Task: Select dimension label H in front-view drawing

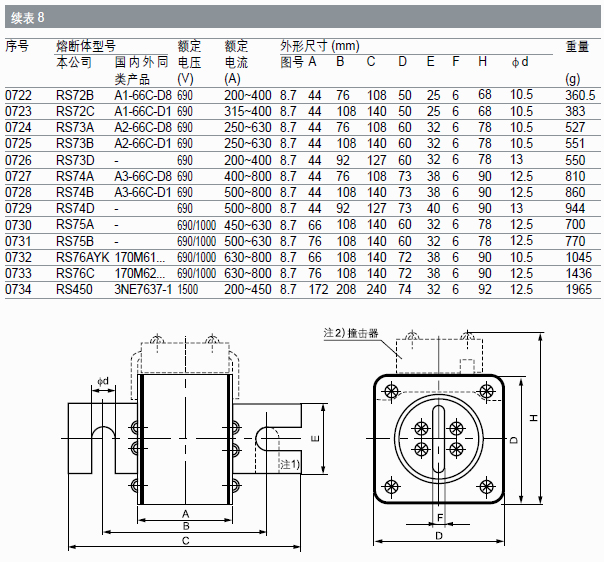Action: (534, 416)
